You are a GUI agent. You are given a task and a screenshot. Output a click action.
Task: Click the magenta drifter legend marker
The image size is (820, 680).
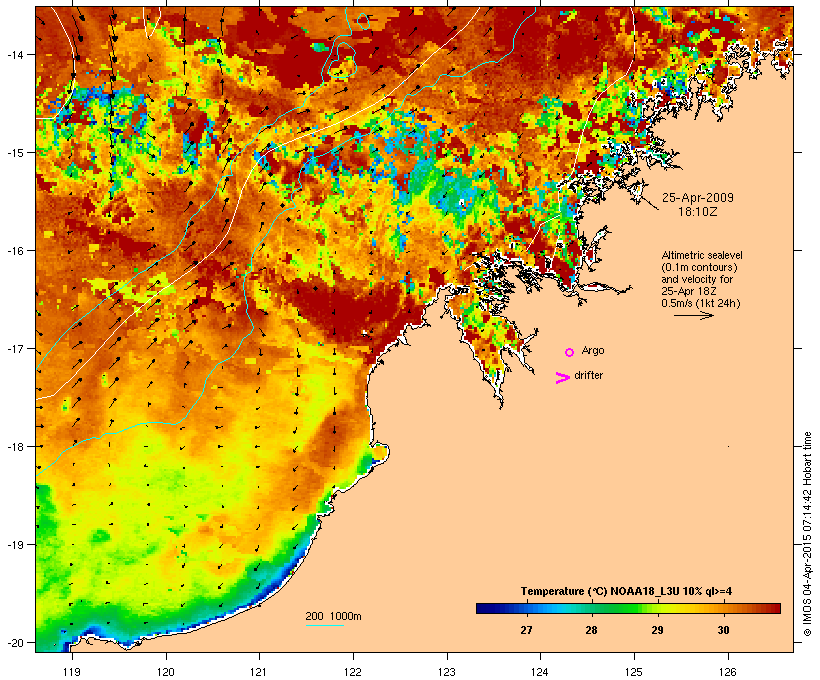coord(562,378)
